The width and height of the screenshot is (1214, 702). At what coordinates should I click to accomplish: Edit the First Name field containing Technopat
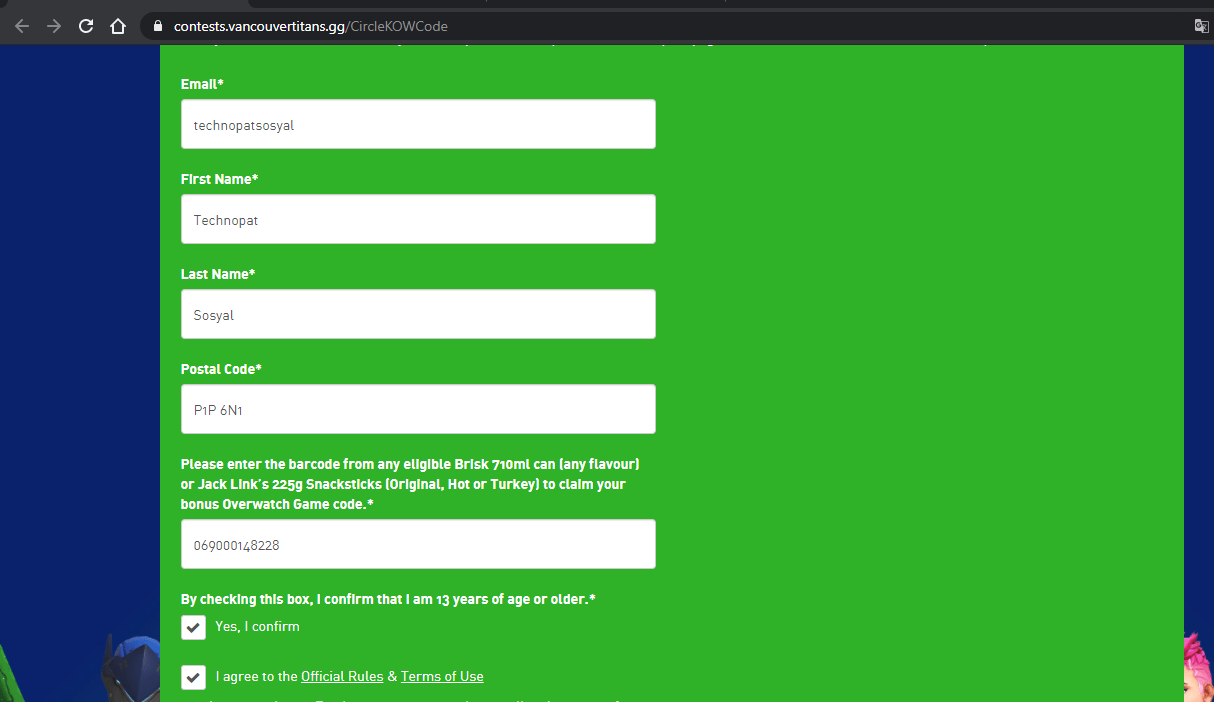pos(418,219)
